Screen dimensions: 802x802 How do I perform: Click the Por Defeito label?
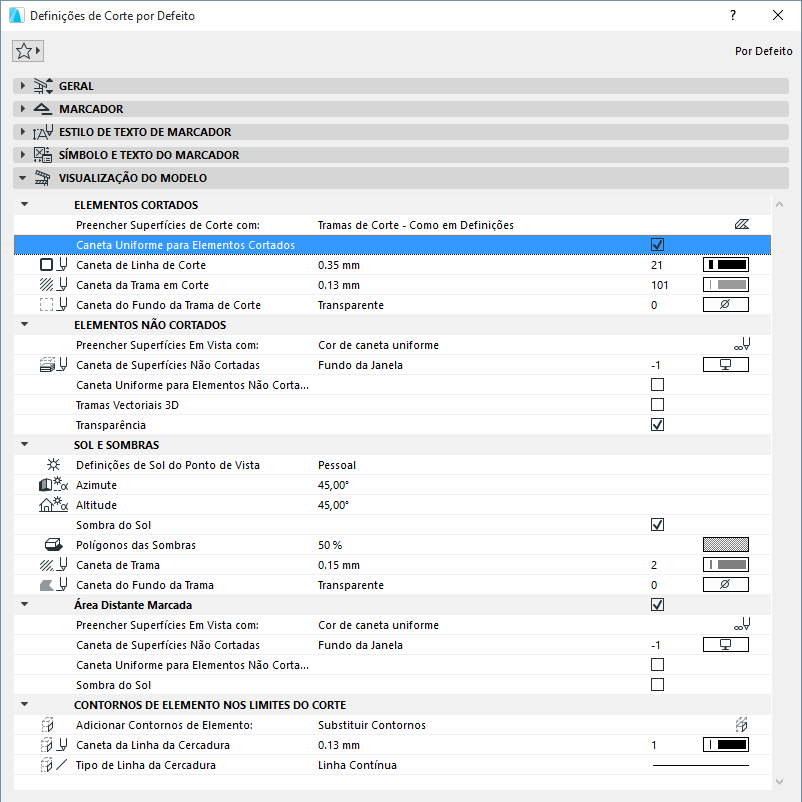(x=763, y=51)
